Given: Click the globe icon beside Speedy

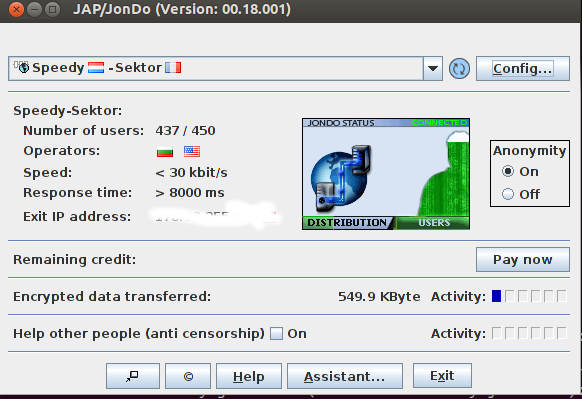Looking at the screenshot, I should tap(23, 68).
